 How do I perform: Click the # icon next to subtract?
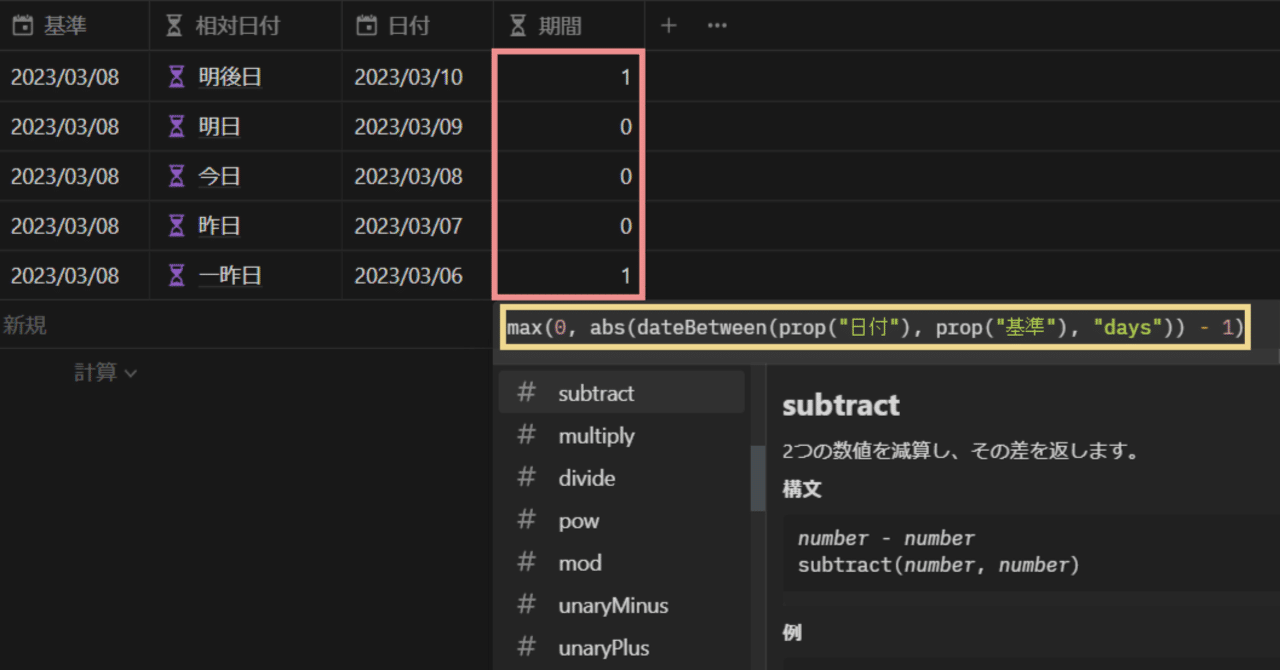(527, 392)
